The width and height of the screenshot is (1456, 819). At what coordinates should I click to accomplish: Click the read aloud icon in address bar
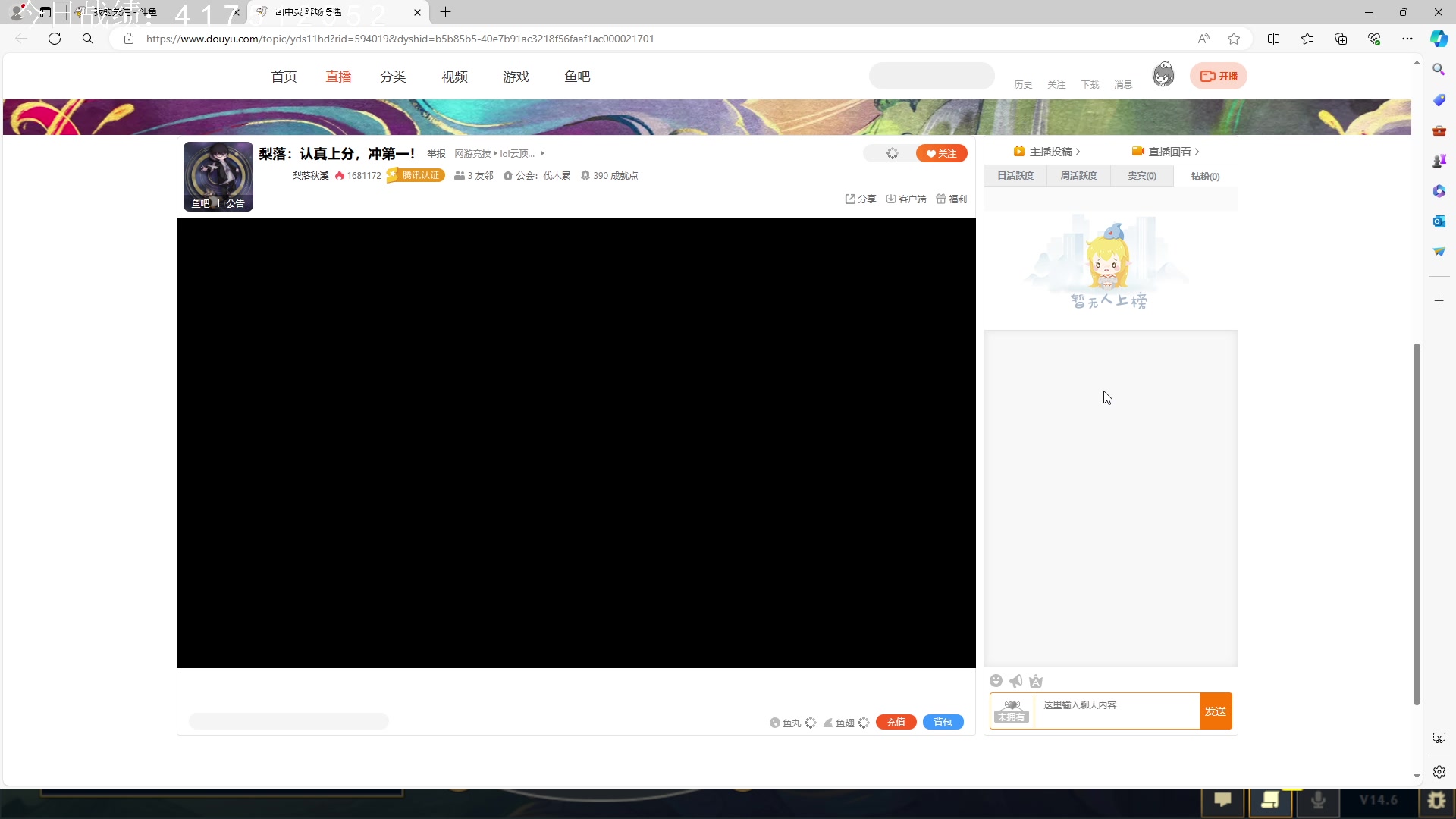point(1203,39)
